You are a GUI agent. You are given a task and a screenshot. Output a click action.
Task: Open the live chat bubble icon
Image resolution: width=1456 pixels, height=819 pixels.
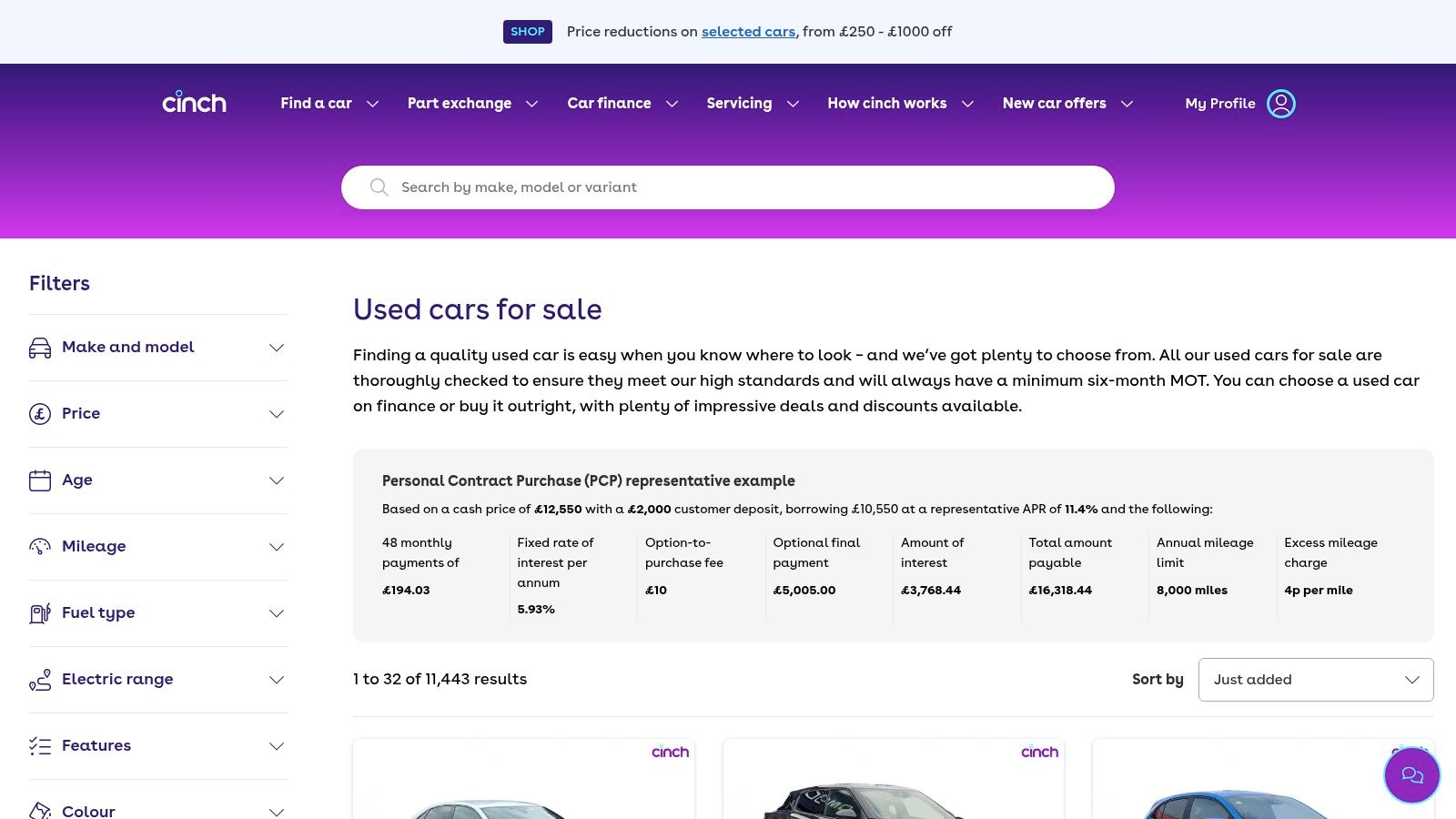click(1411, 775)
